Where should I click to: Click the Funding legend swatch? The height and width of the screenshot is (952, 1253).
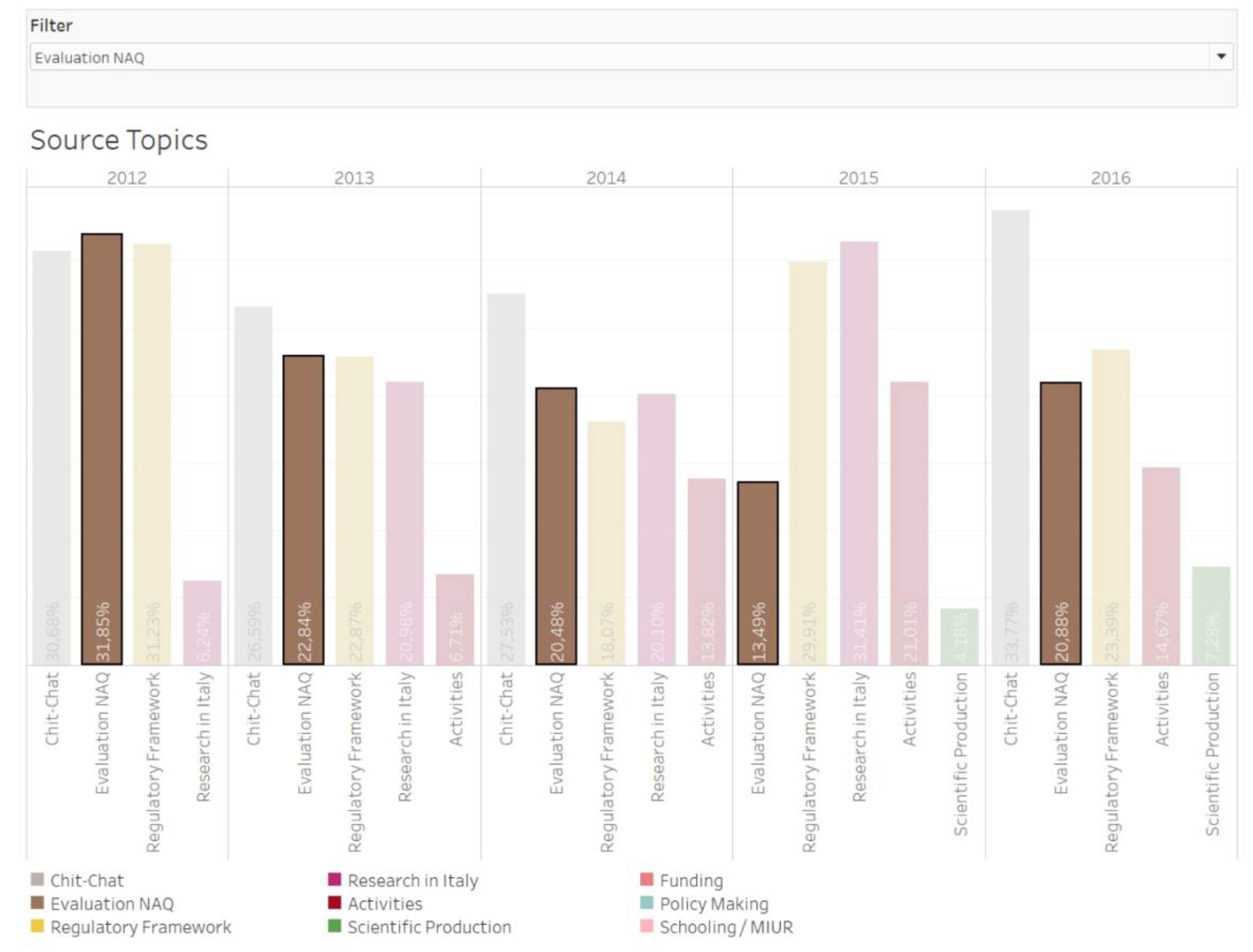coord(646,879)
